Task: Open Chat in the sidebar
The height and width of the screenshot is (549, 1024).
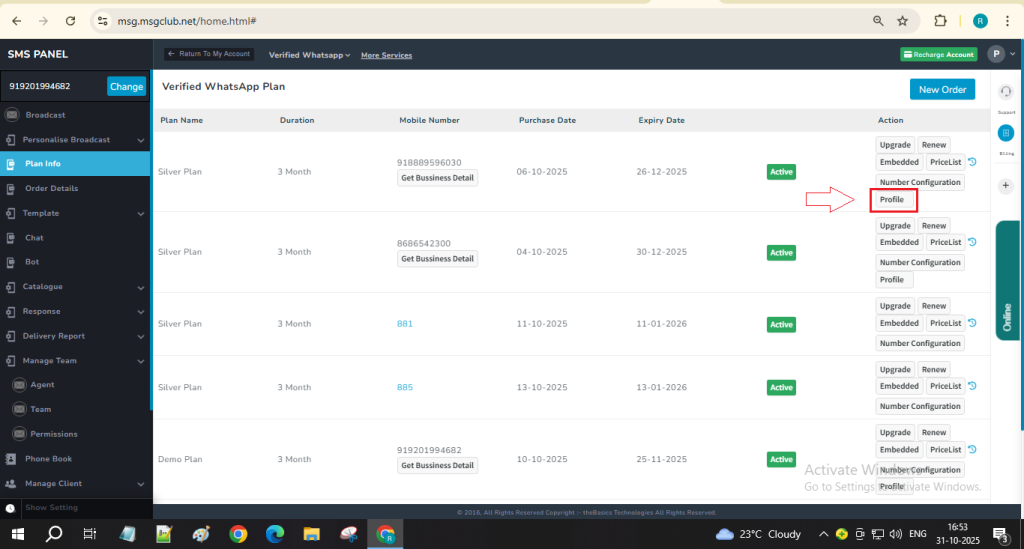Action: tap(34, 238)
